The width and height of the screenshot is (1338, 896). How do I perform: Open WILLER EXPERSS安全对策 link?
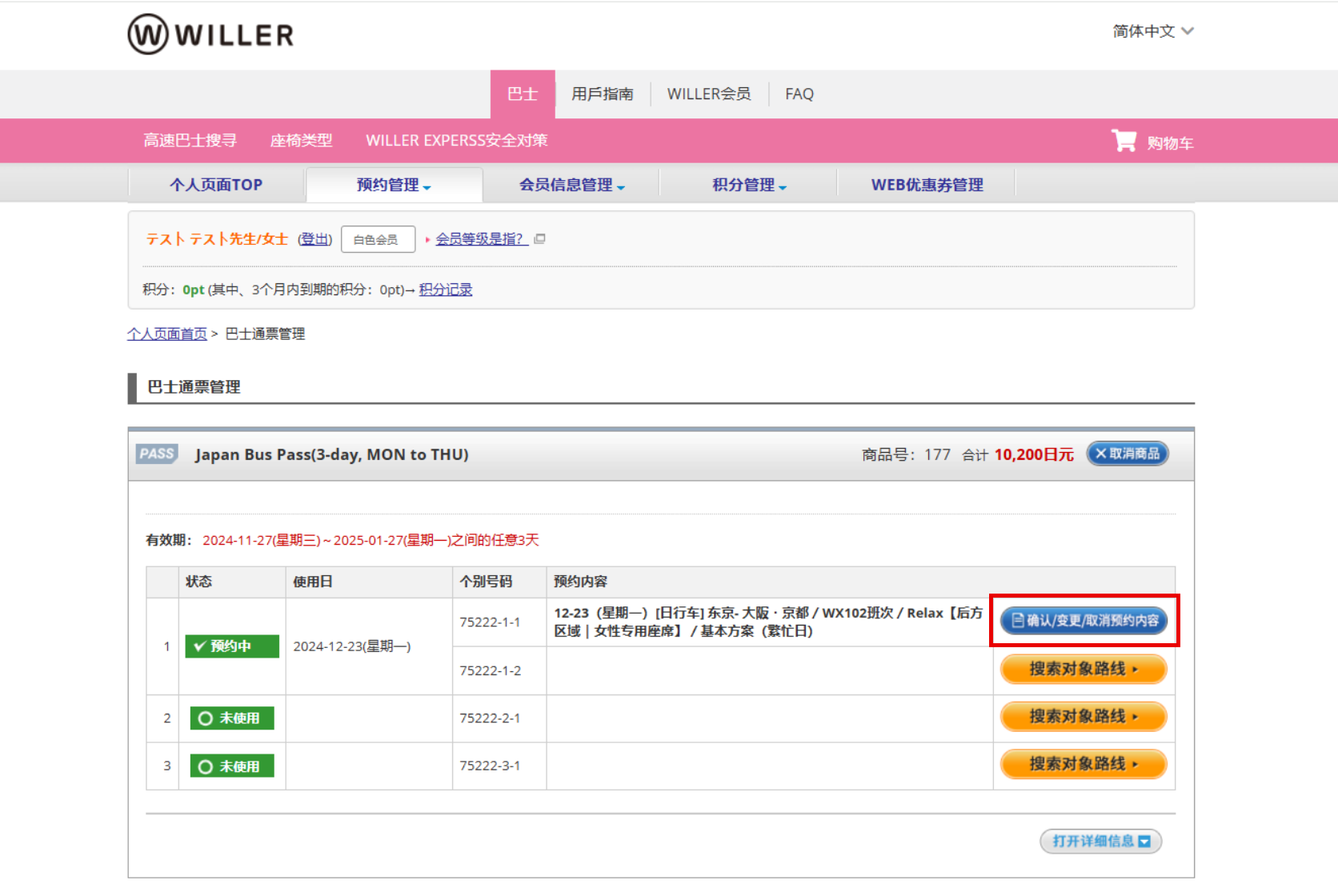click(457, 141)
